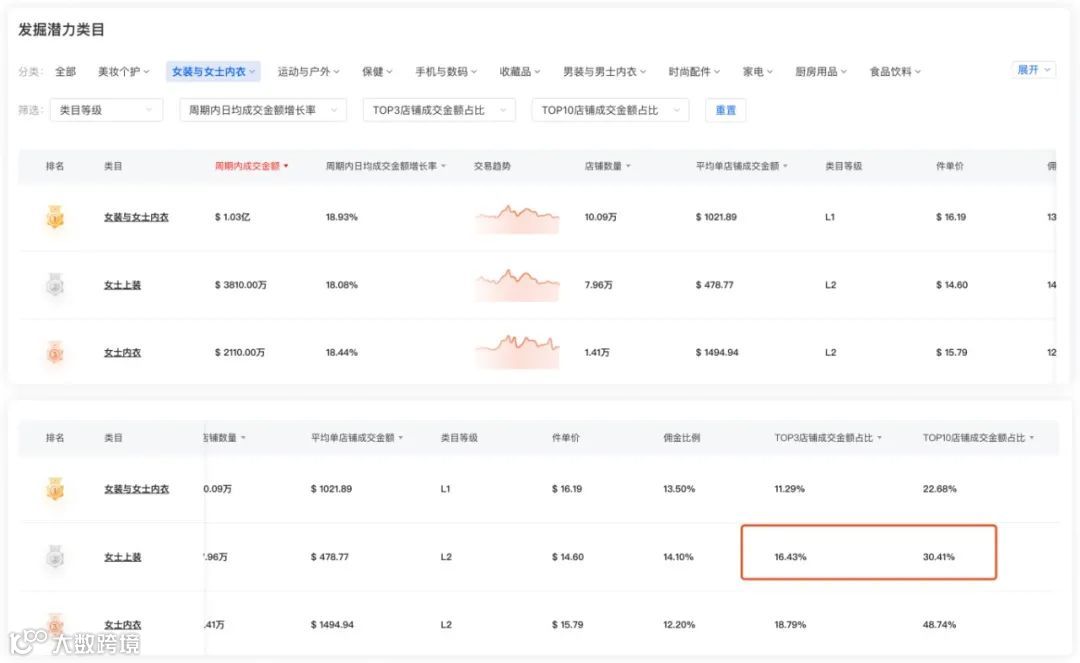Open the 类目等级 filter dropdown
The width and height of the screenshot is (1080, 663).
106,110
